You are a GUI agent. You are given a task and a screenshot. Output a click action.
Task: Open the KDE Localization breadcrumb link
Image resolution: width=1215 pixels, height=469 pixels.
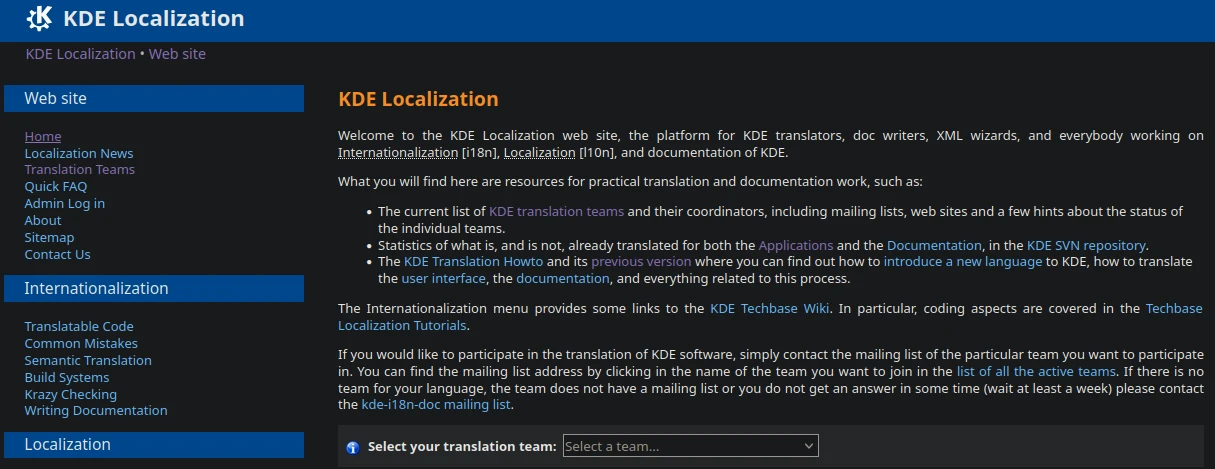[x=80, y=54]
